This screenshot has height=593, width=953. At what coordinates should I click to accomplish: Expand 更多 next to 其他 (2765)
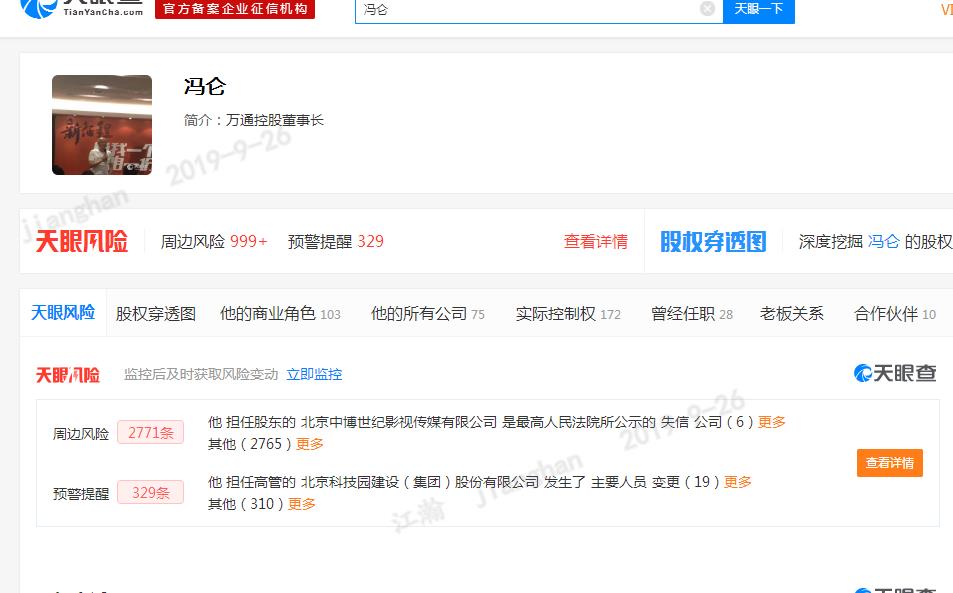[x=310, y=444]
